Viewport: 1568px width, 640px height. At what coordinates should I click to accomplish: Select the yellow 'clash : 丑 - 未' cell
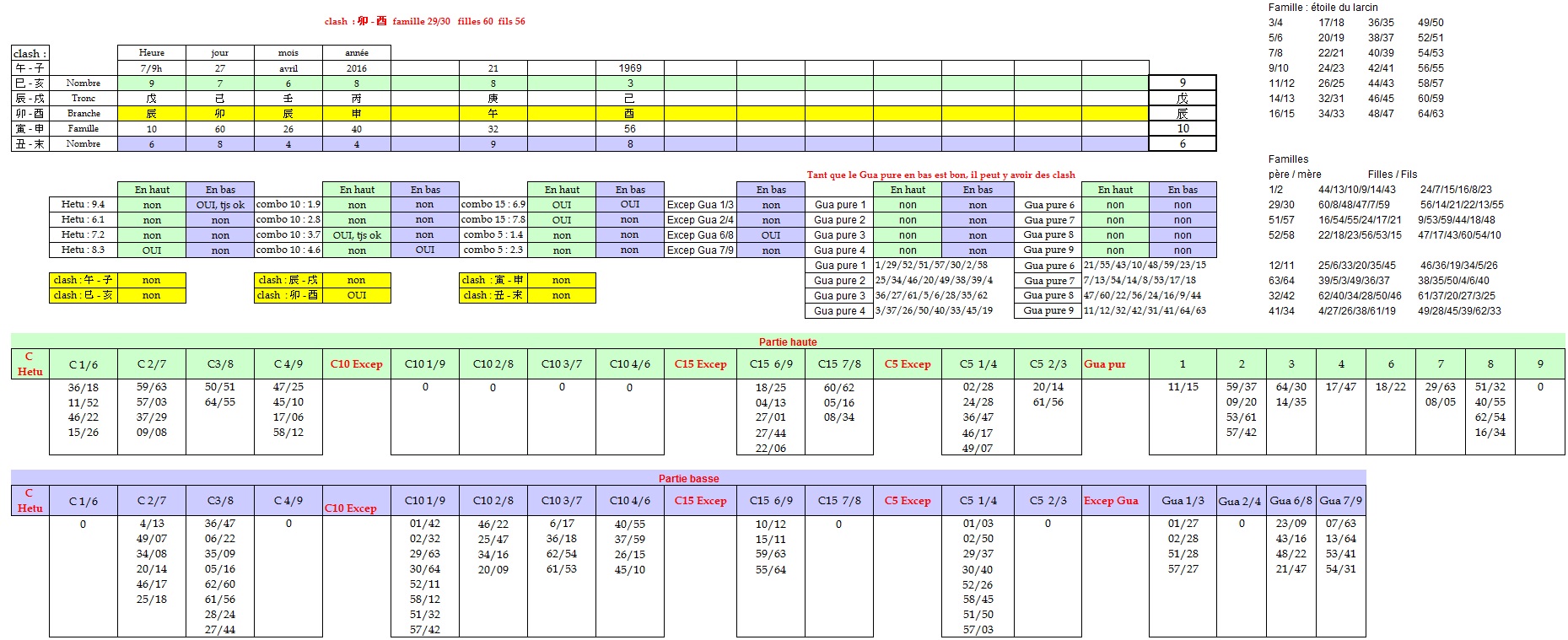[493, 295]
